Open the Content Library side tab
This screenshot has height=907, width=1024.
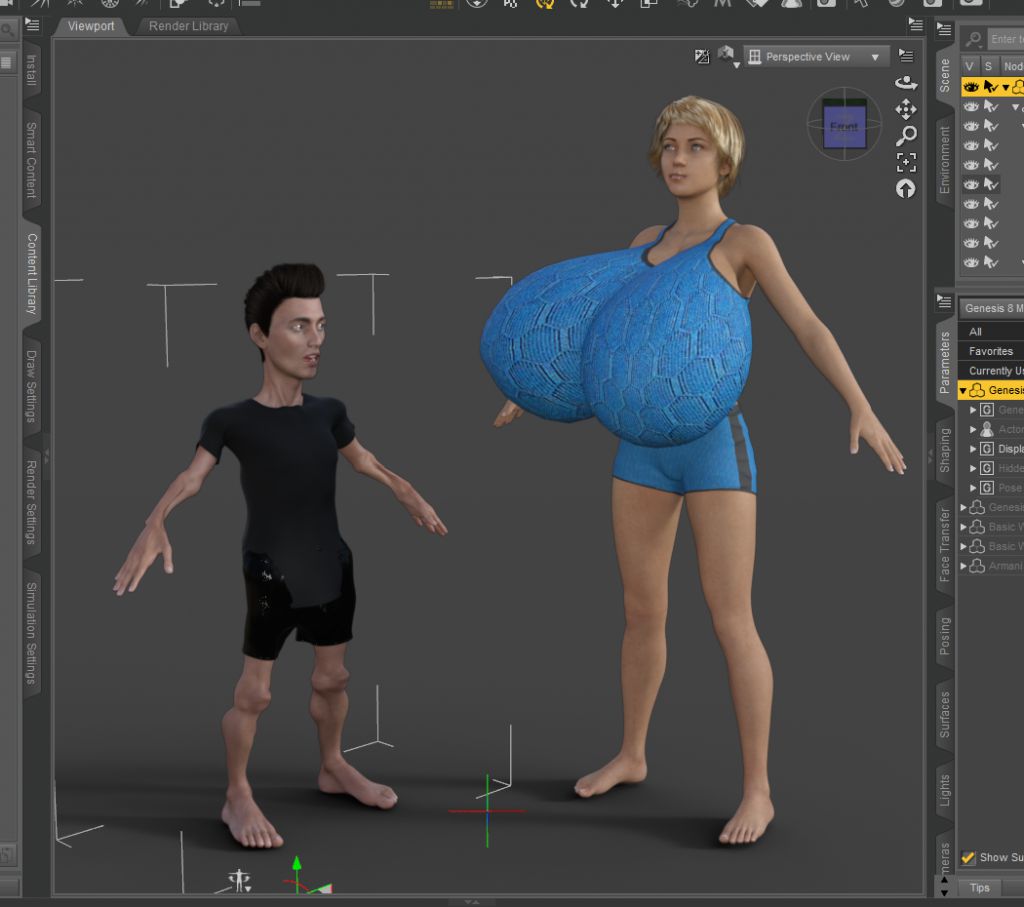(31, 274)
